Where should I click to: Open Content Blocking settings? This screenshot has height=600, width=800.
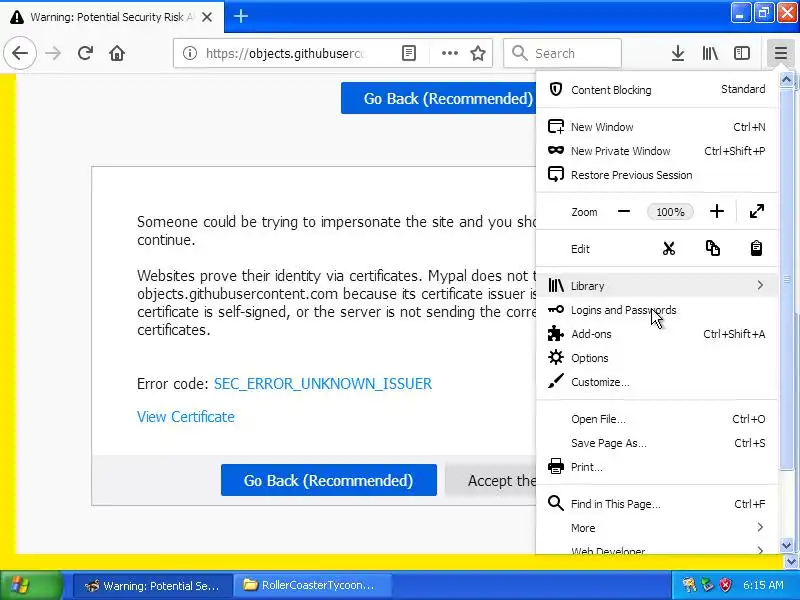tap(657, 90)
